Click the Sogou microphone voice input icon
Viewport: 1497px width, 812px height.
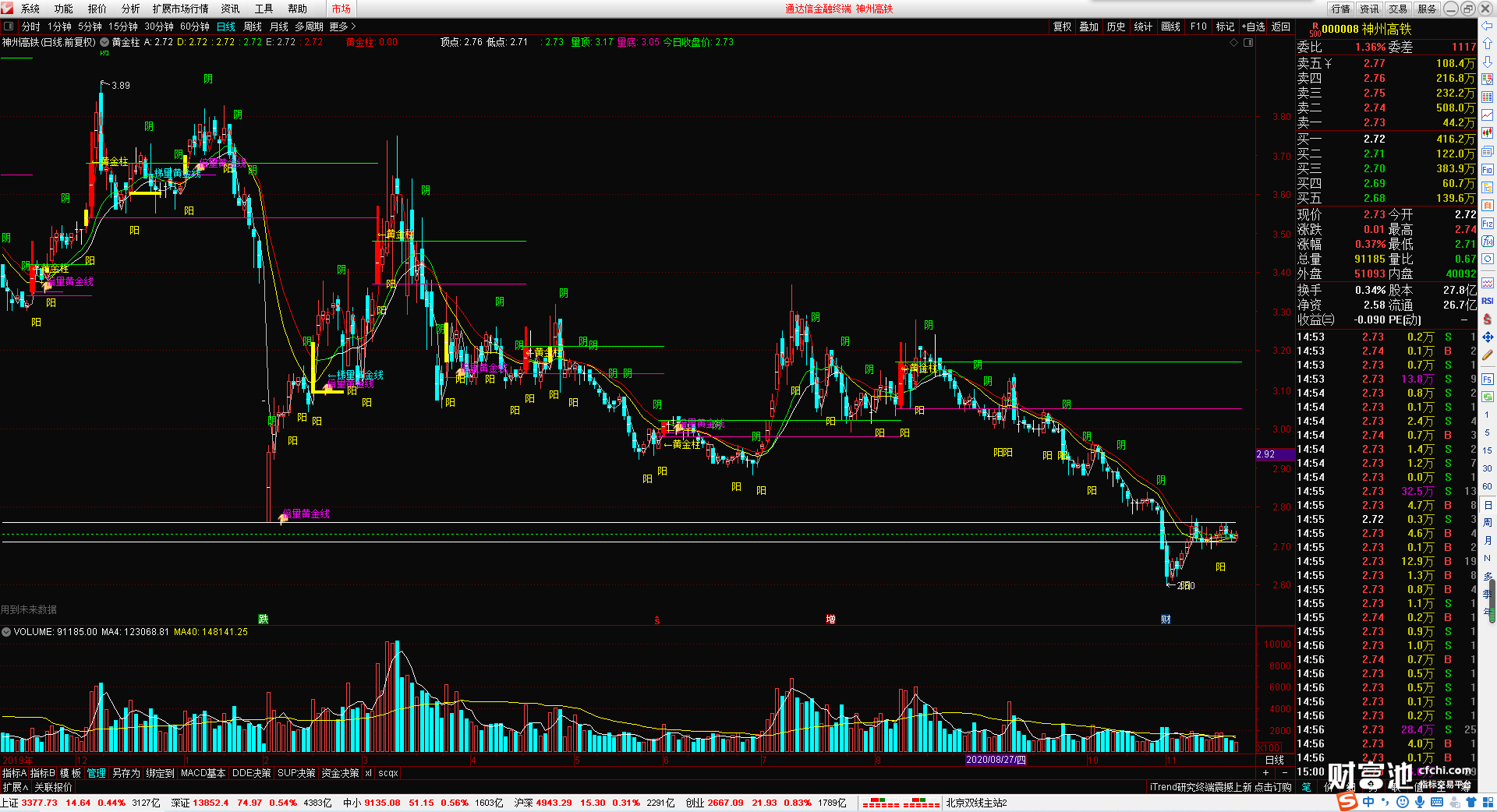click(1419, 802)
